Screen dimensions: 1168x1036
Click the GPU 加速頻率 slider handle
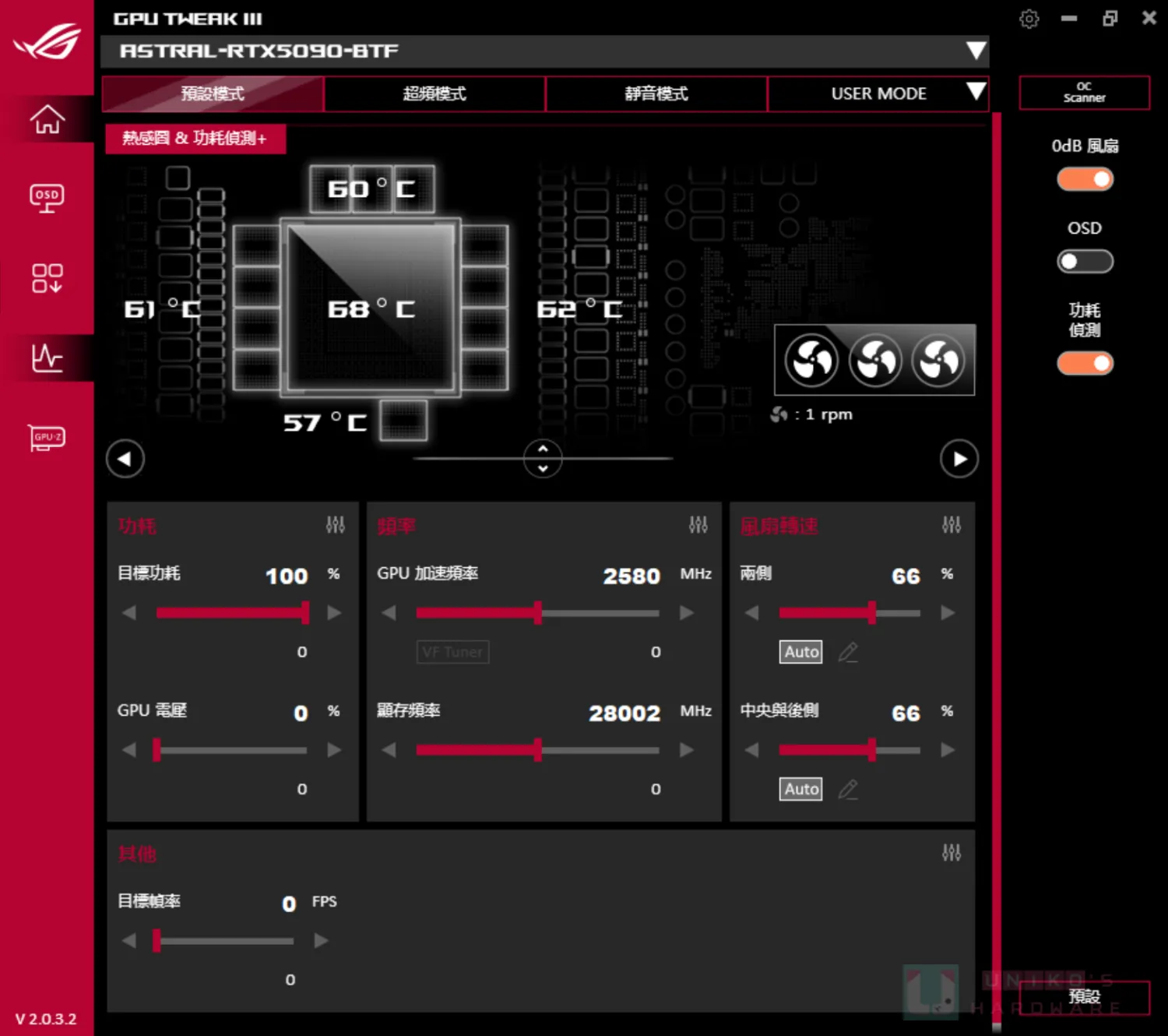537,613
